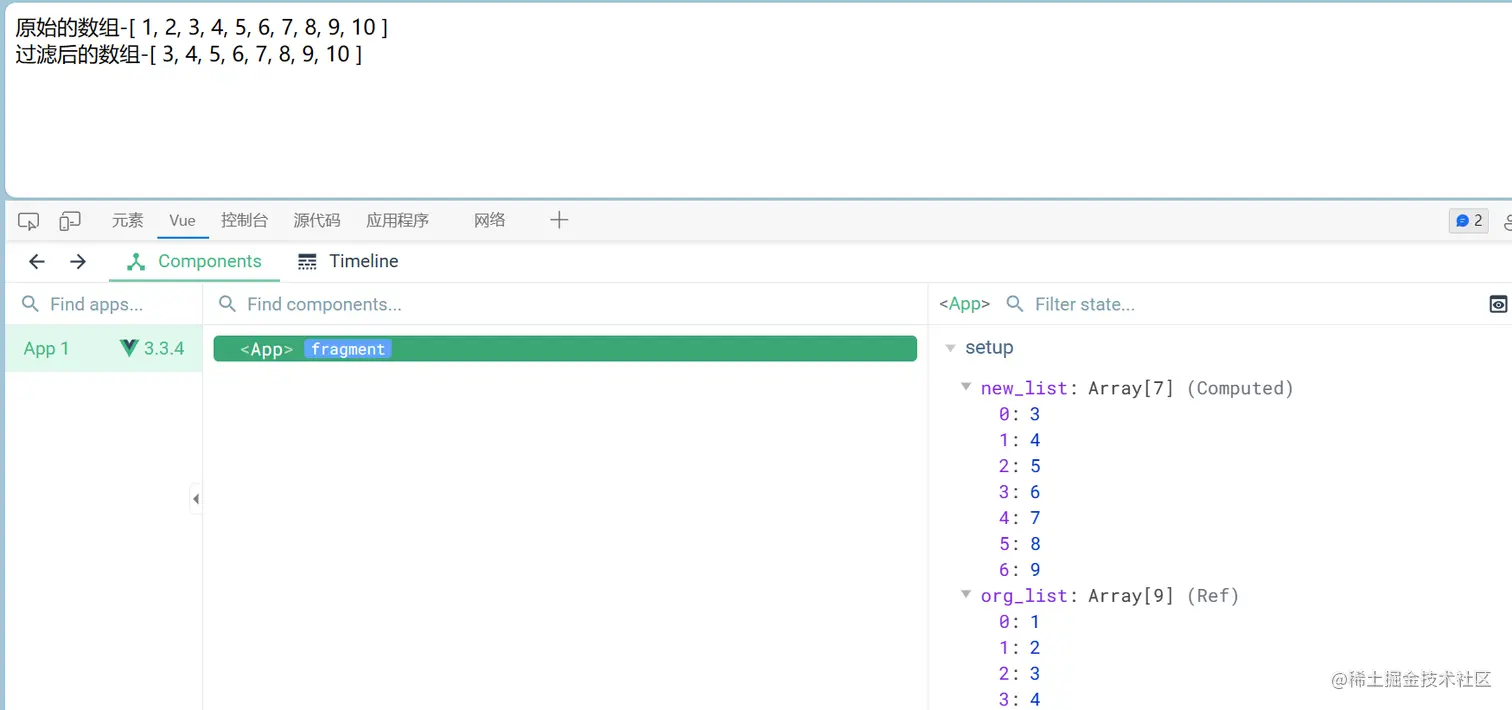
Task: Go forward with the right arrow icon
Action: point(78,261)
